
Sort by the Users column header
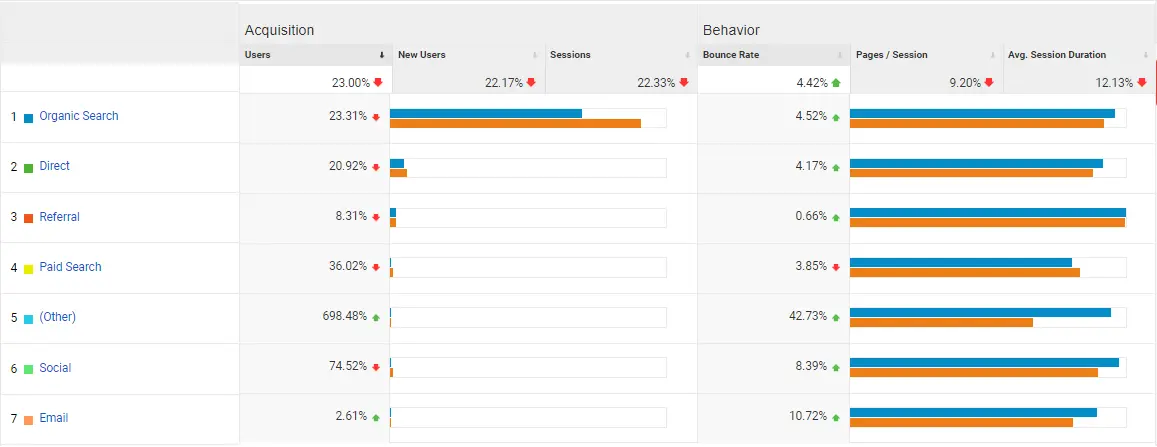pyautogui.click(x=258, y=55)
